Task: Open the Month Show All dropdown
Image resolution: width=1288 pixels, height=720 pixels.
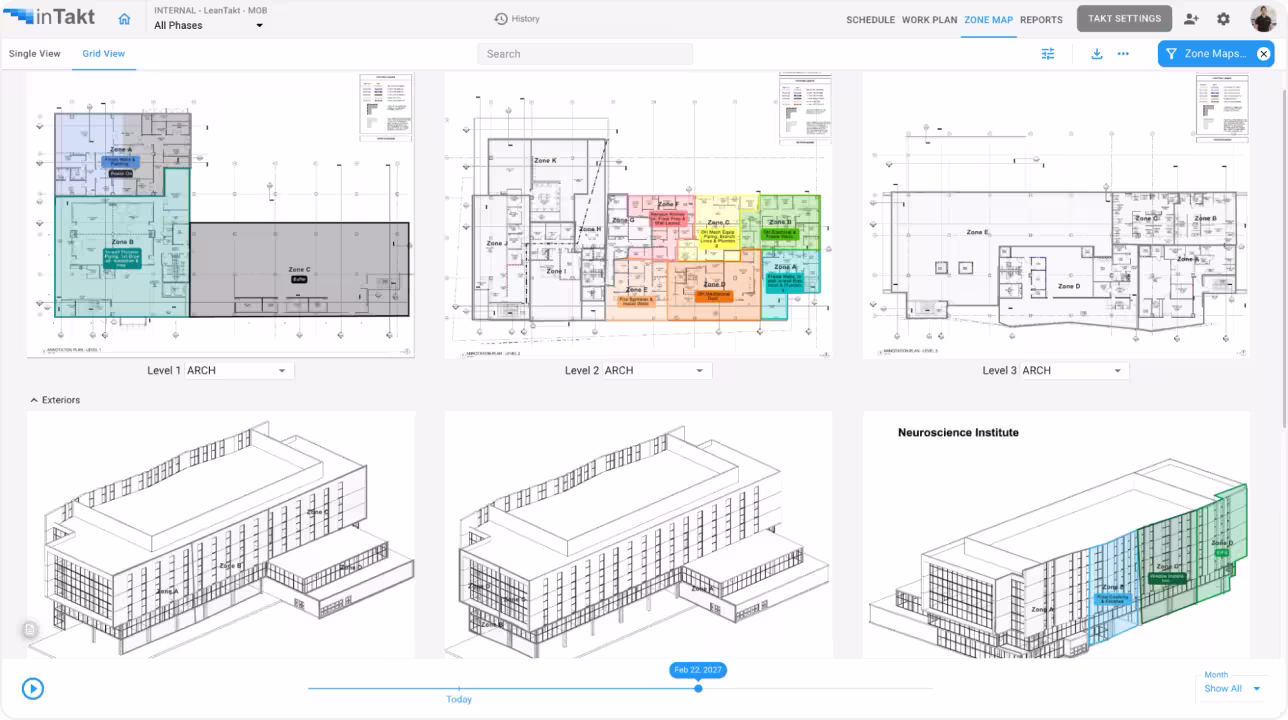Action: tap(1232, 688)
